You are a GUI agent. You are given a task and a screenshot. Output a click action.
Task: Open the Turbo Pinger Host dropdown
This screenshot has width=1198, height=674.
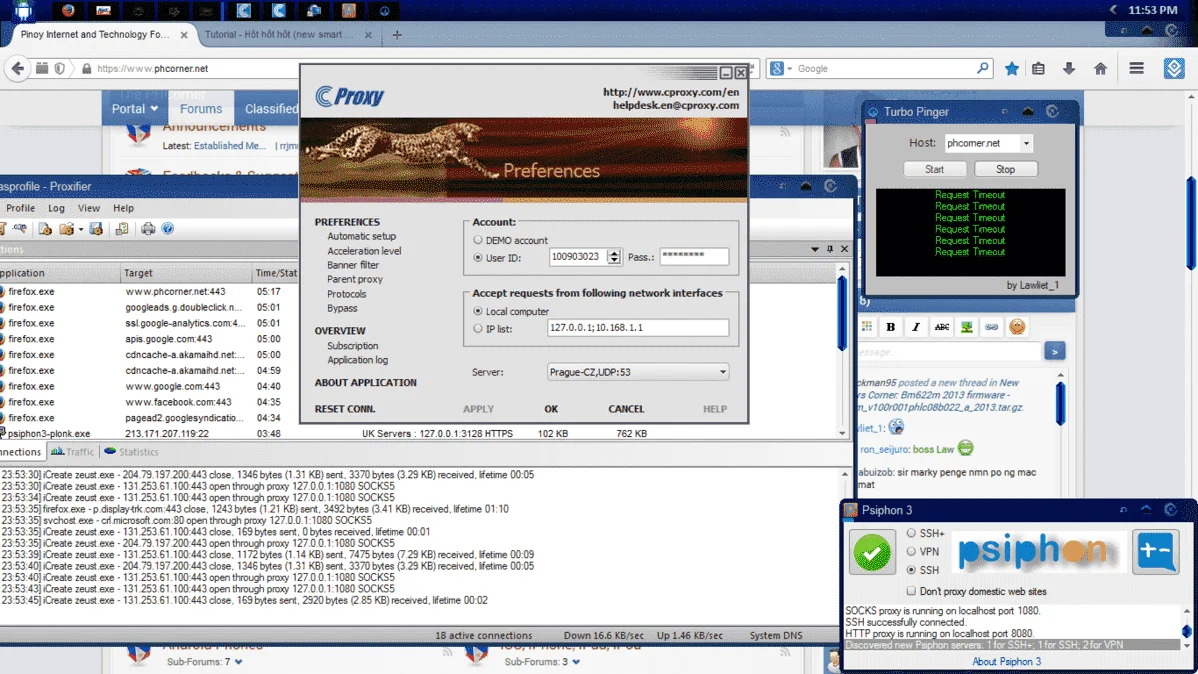(1026, 143)
